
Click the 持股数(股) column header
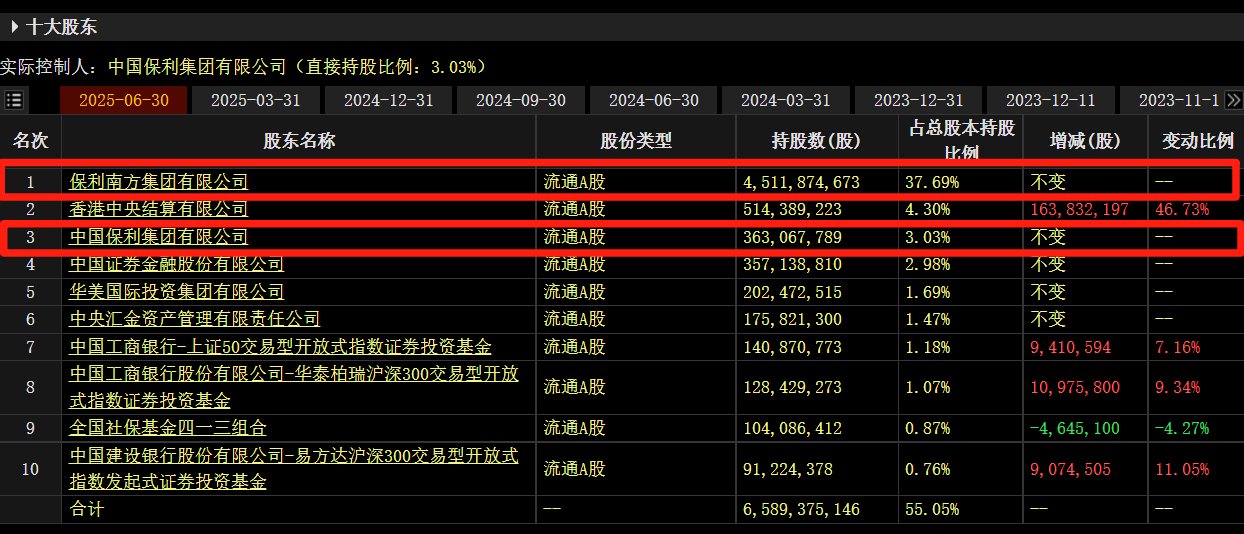pyautogui.click(x=816, y=141)
